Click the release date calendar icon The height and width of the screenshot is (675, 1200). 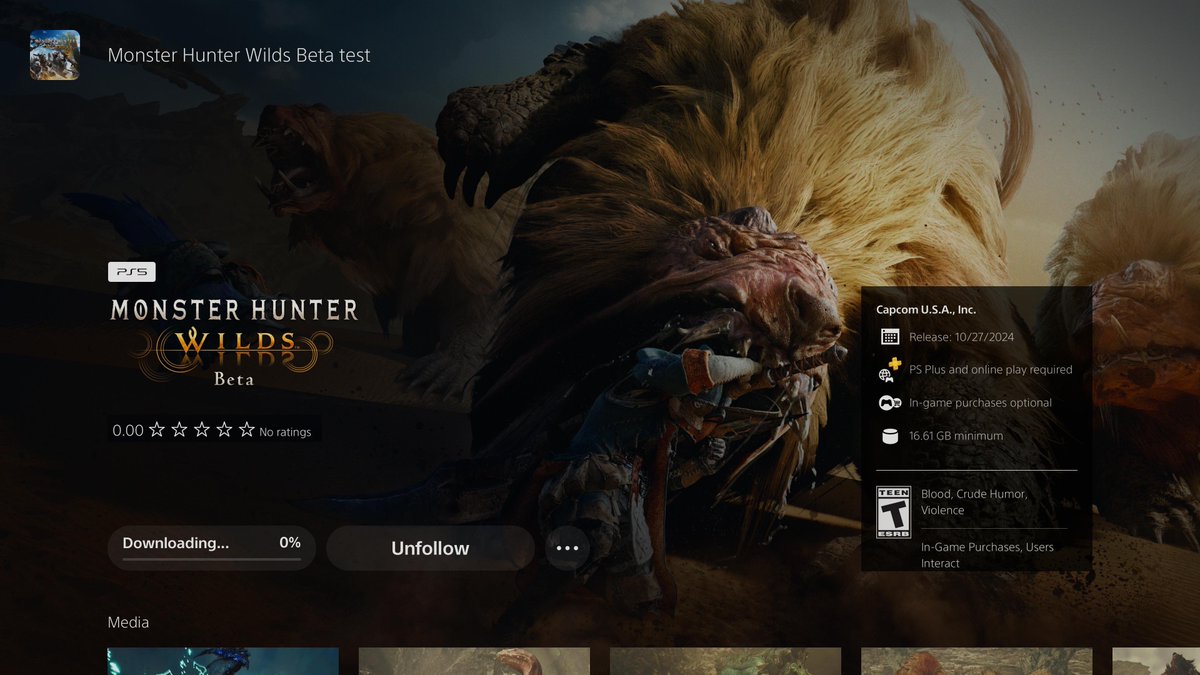tap(890, 337)
